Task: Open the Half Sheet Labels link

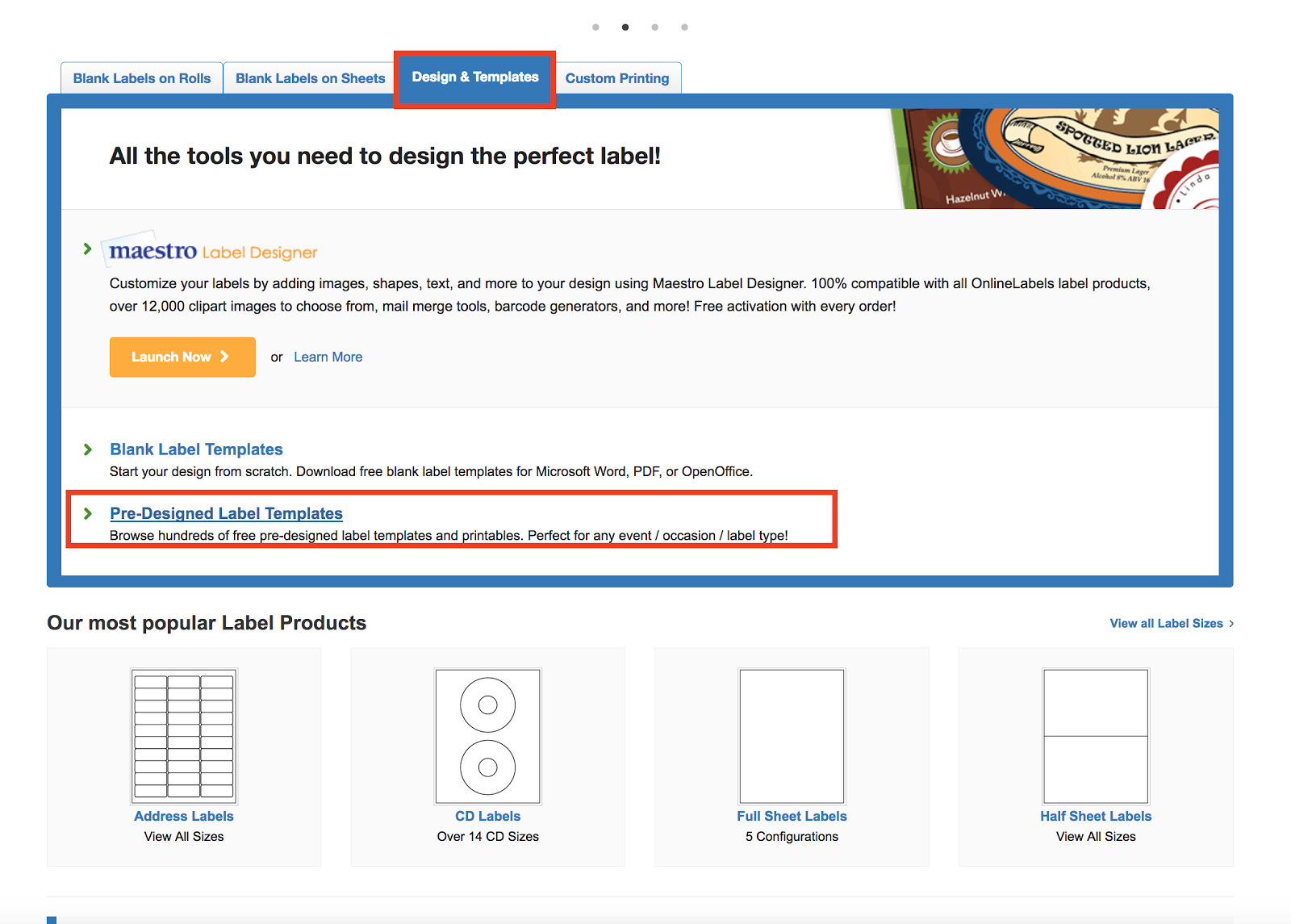Action: pyautogui.click(x=1096, y=816)
